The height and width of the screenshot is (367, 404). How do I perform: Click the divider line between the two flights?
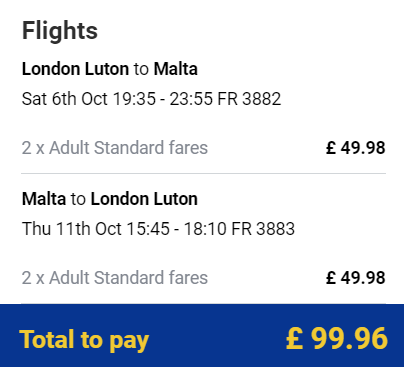coord(203,173)
